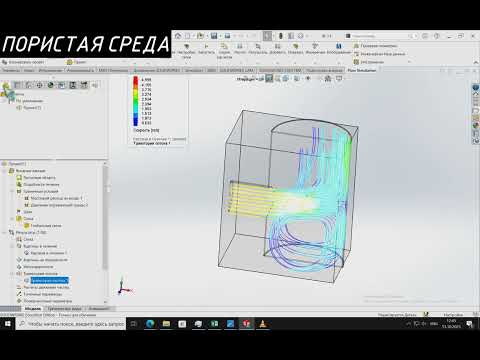Click the Options gear icon in the top bar

(x=300, y=36)
